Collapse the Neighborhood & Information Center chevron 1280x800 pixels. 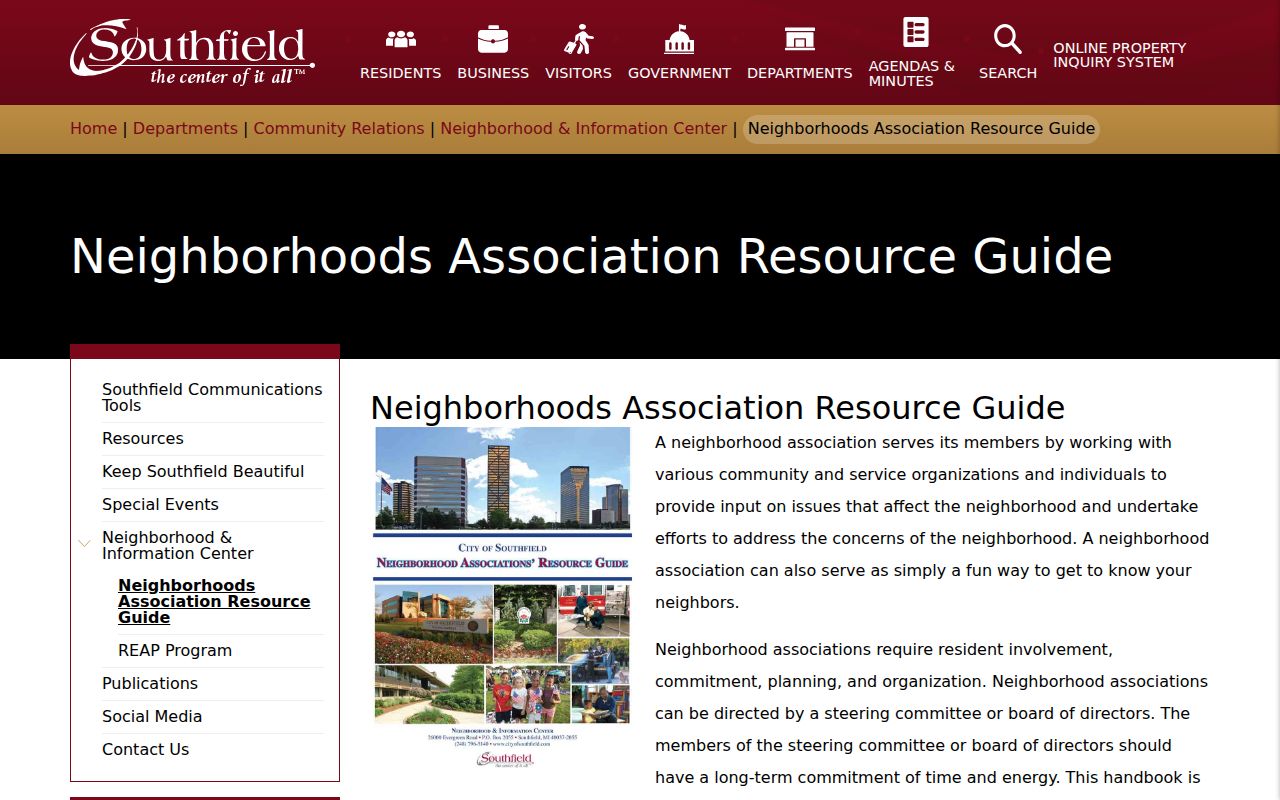(84, 544)
